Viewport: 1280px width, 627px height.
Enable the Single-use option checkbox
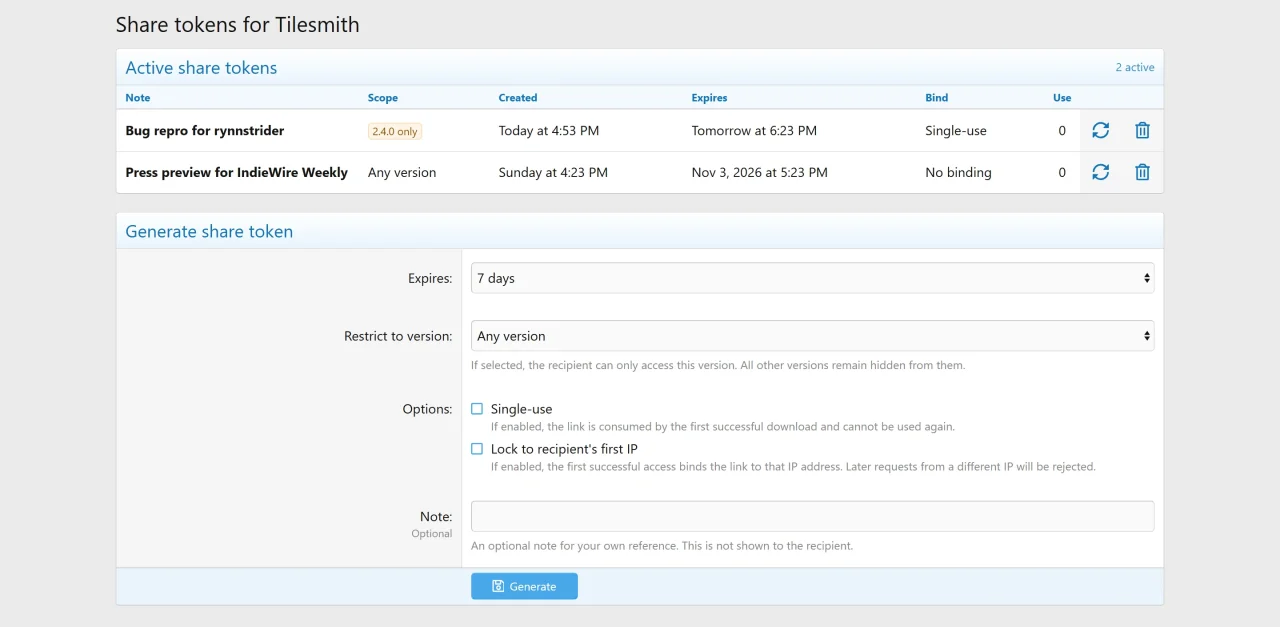(x=477, y=409)
